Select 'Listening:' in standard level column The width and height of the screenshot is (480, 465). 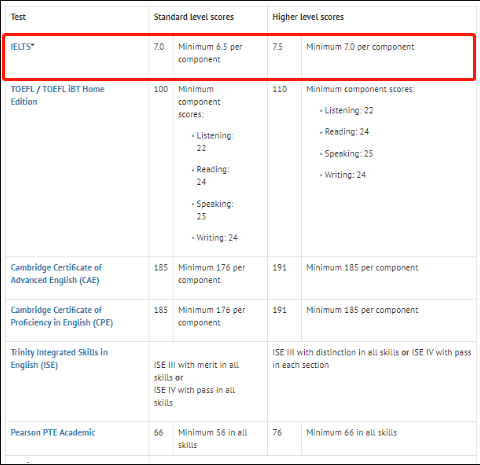215,136
